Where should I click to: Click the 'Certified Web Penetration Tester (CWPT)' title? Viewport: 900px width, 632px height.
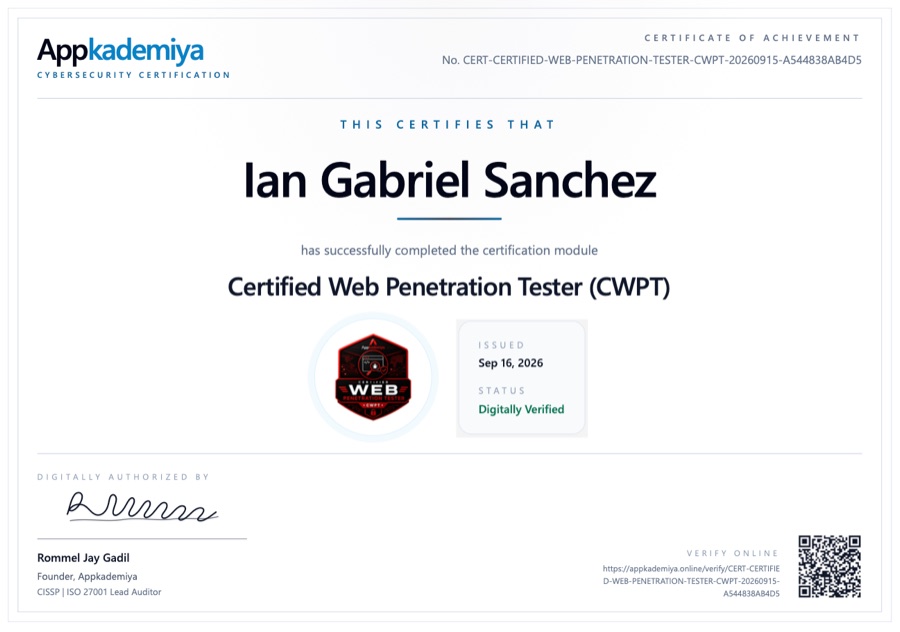click(449, 287)
